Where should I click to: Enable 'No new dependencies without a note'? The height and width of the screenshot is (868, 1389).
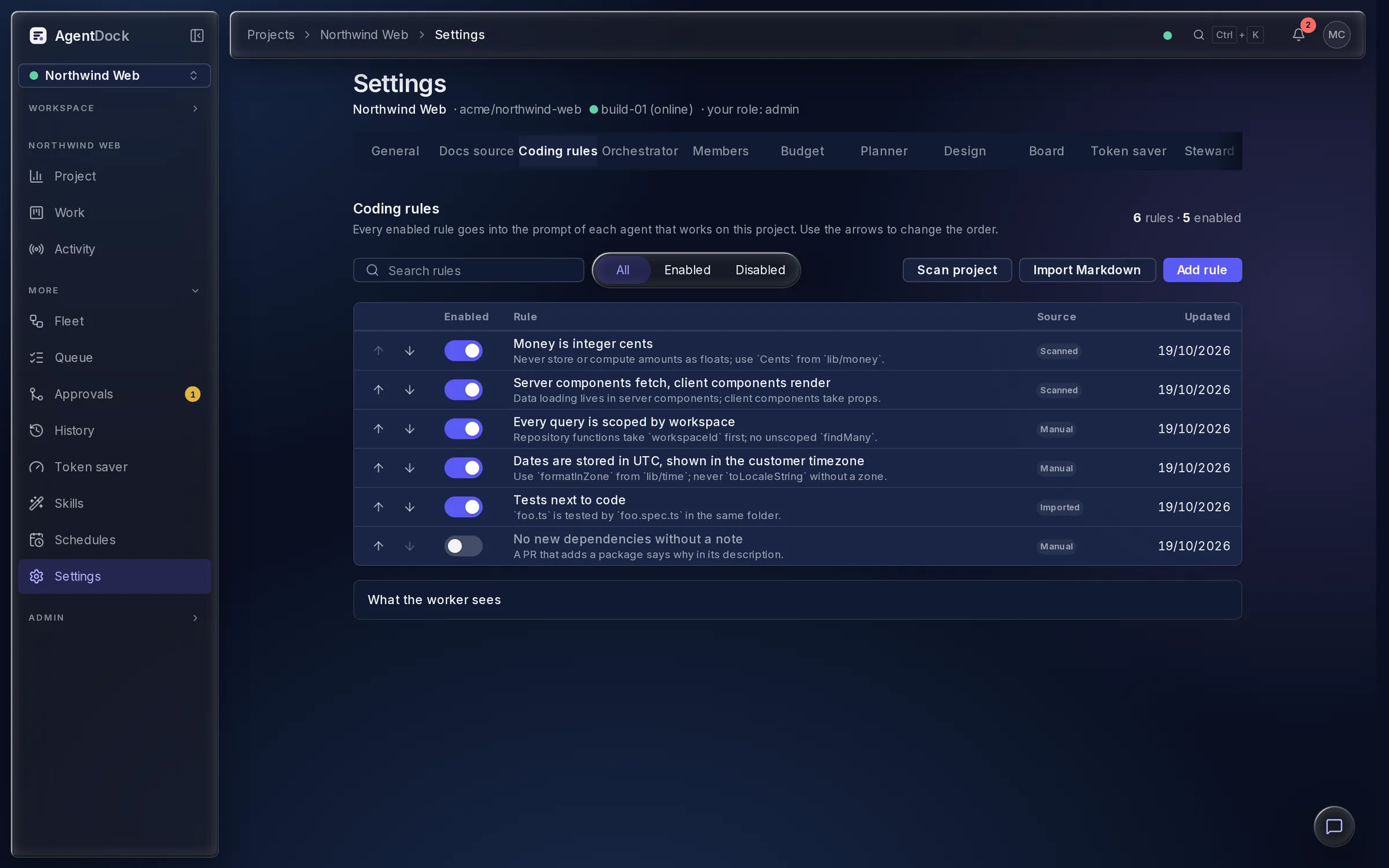click(x=464, y=546)
